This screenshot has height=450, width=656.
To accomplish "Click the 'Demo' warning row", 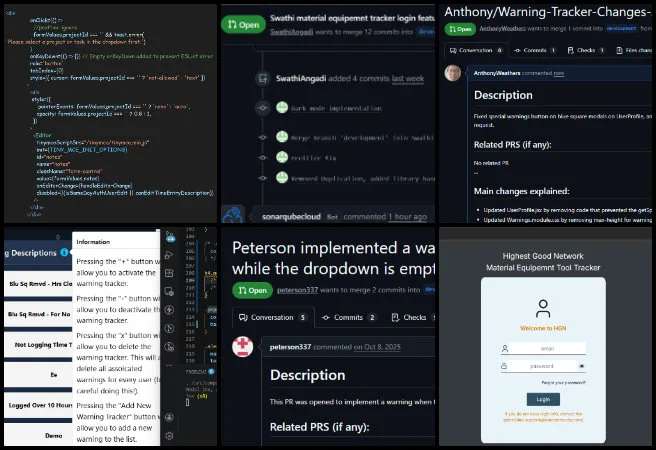I will tap(38, 435).
